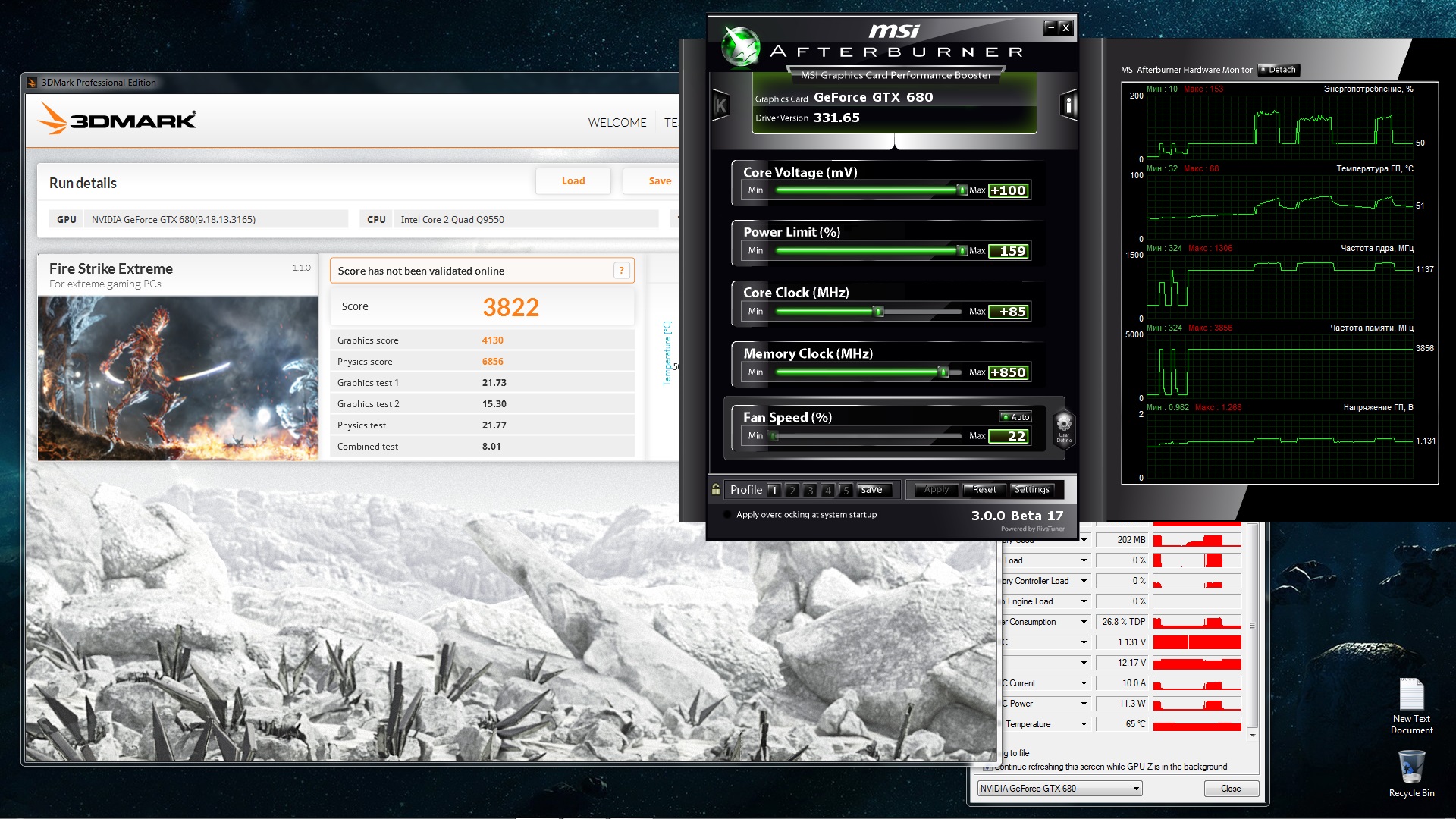The height and width of the screenshot is (819, 1456).
Task: Click the Kombustor K icon
Action: click(720, 105)
